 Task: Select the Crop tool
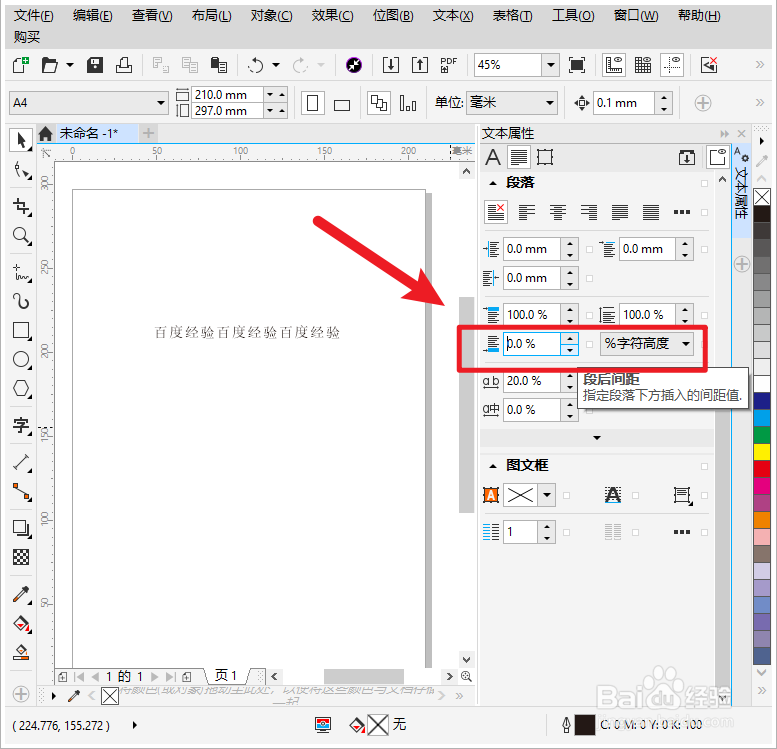(x=21, y=206)
